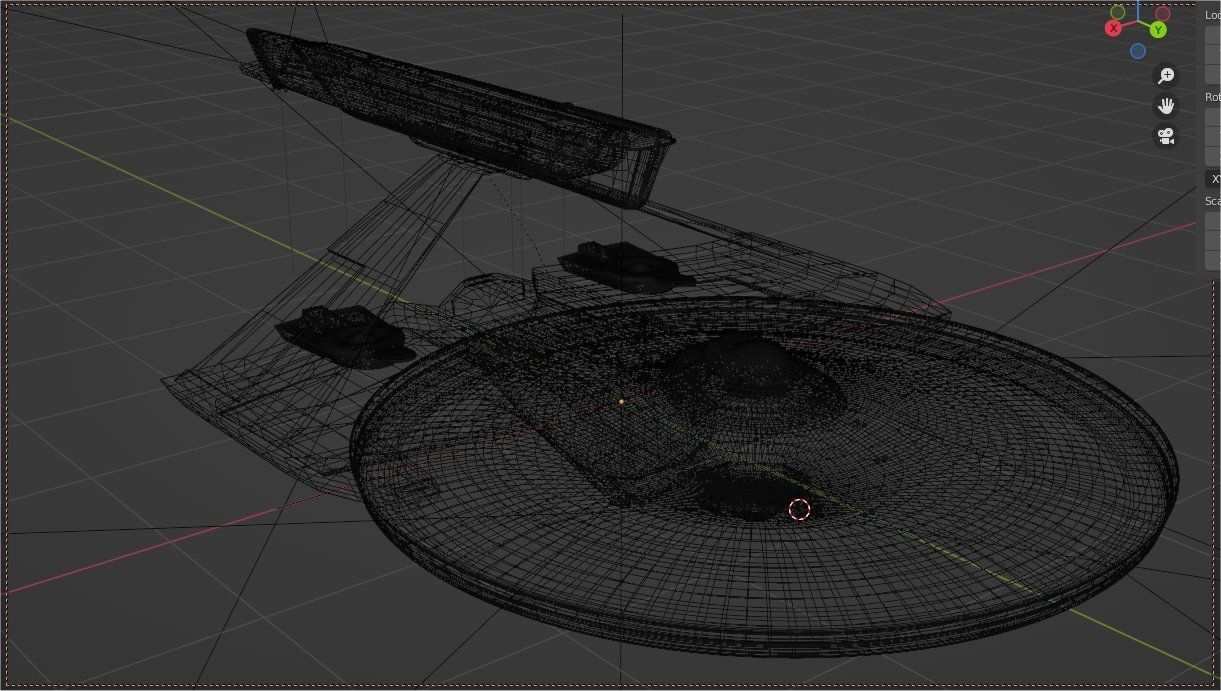
Task: Snap view to red X axis on gizmo
Action: (x=1113, y=29)
